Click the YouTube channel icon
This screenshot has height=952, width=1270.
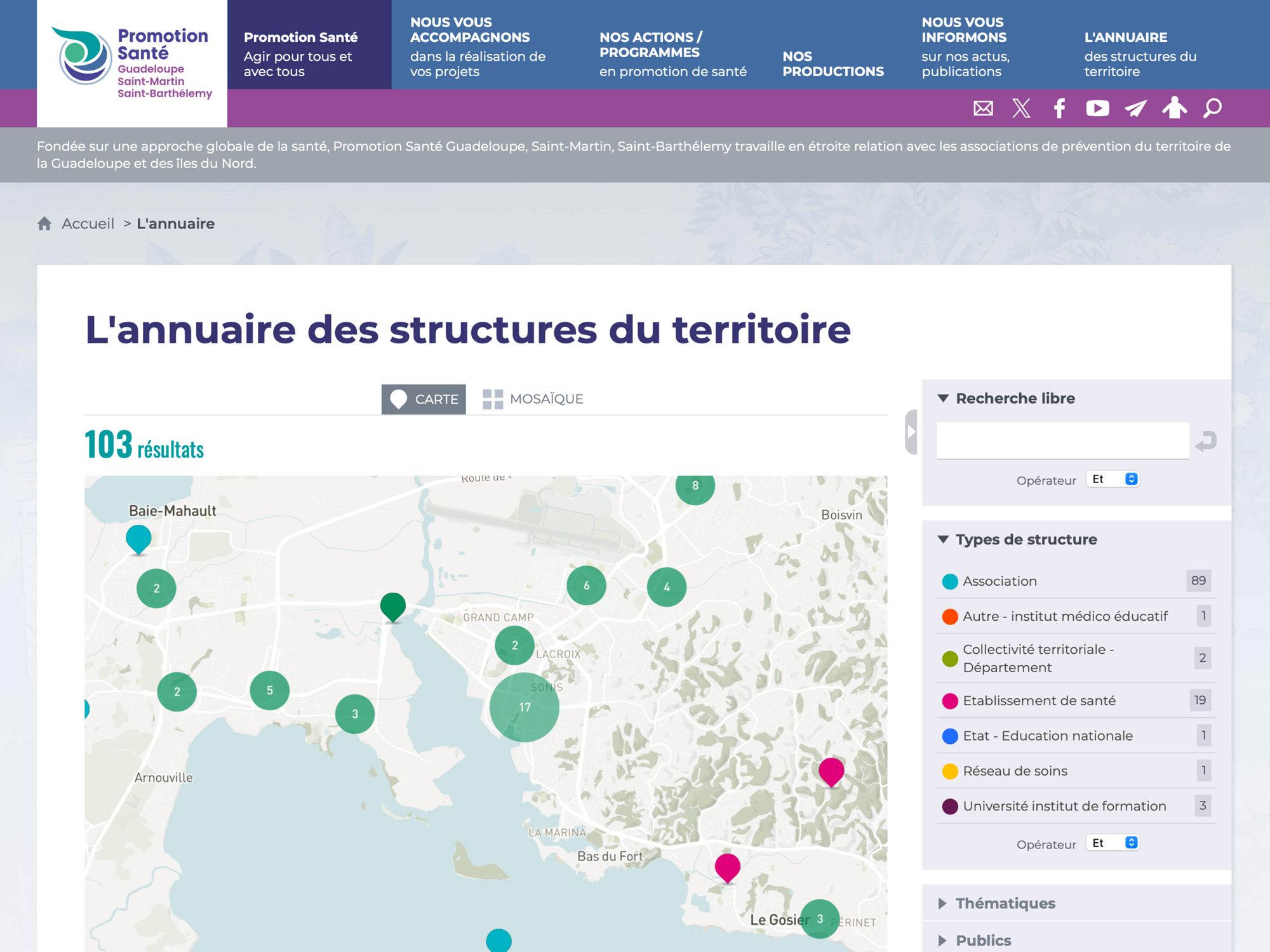pyautogui.click(x=1097, y=109)
